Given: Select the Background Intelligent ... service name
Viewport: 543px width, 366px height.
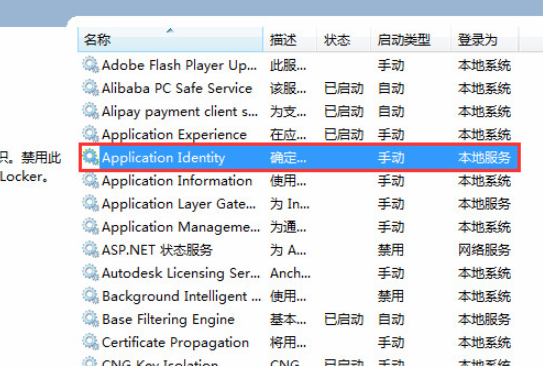Looking at the screenshot, I should (x=181, y=297).
